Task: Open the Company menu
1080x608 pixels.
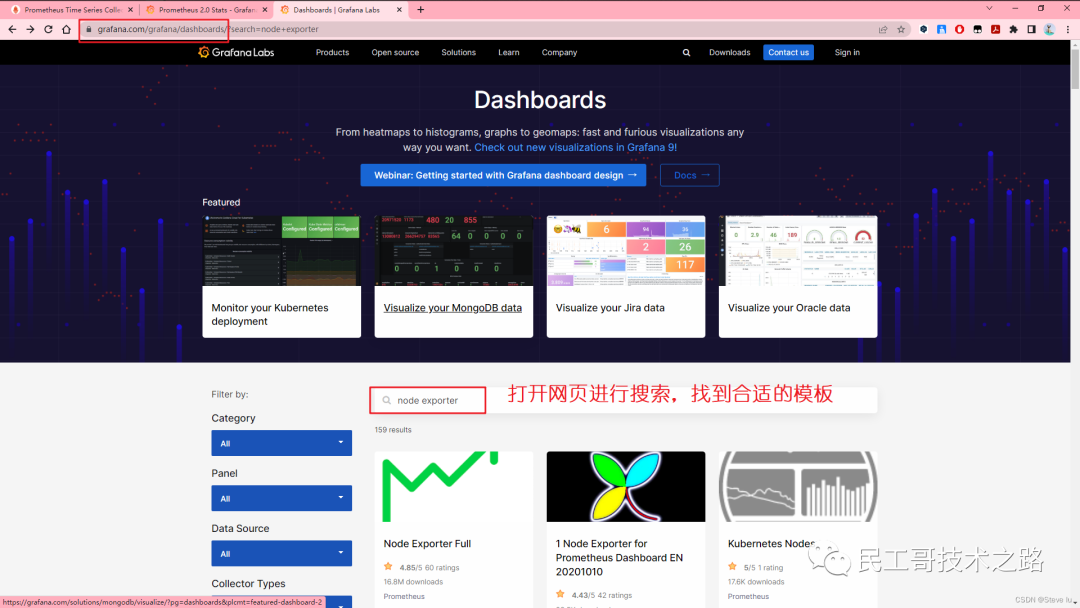Action: point(559,52)
